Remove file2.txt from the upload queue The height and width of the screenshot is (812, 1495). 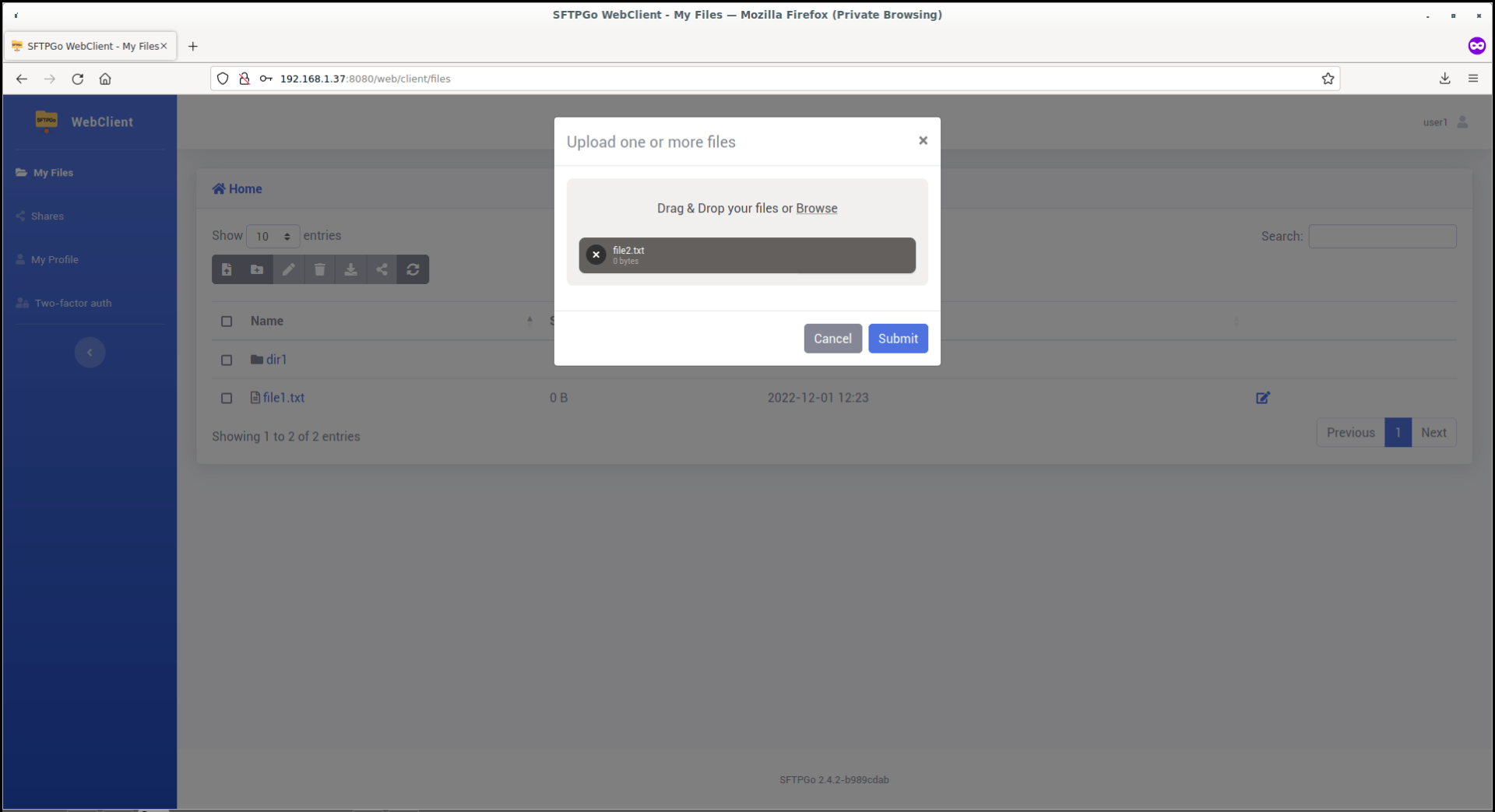[596, 255]
